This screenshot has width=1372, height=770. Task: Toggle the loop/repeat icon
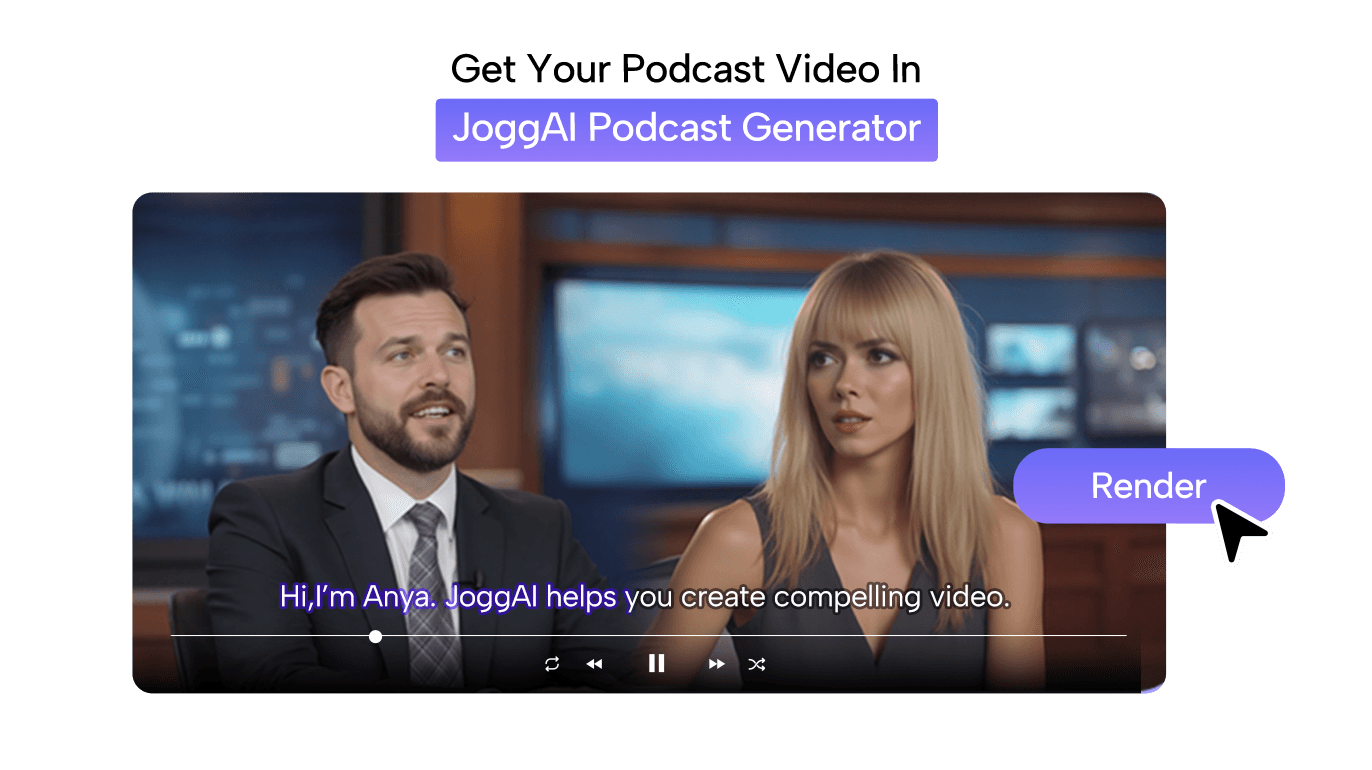click(x=552, y=664)
